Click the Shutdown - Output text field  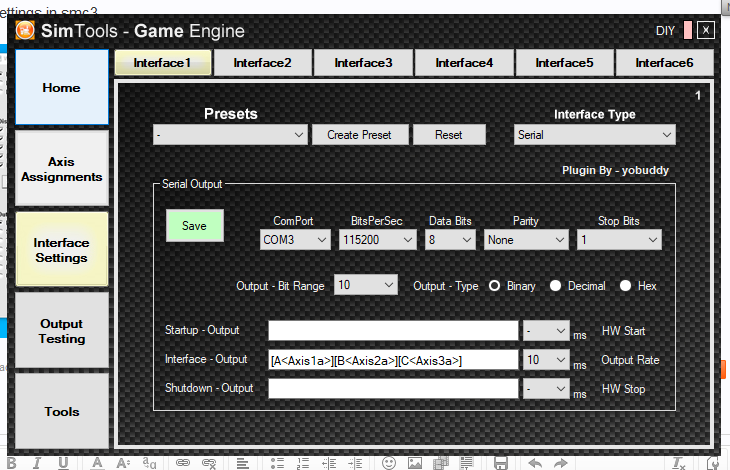393,389
